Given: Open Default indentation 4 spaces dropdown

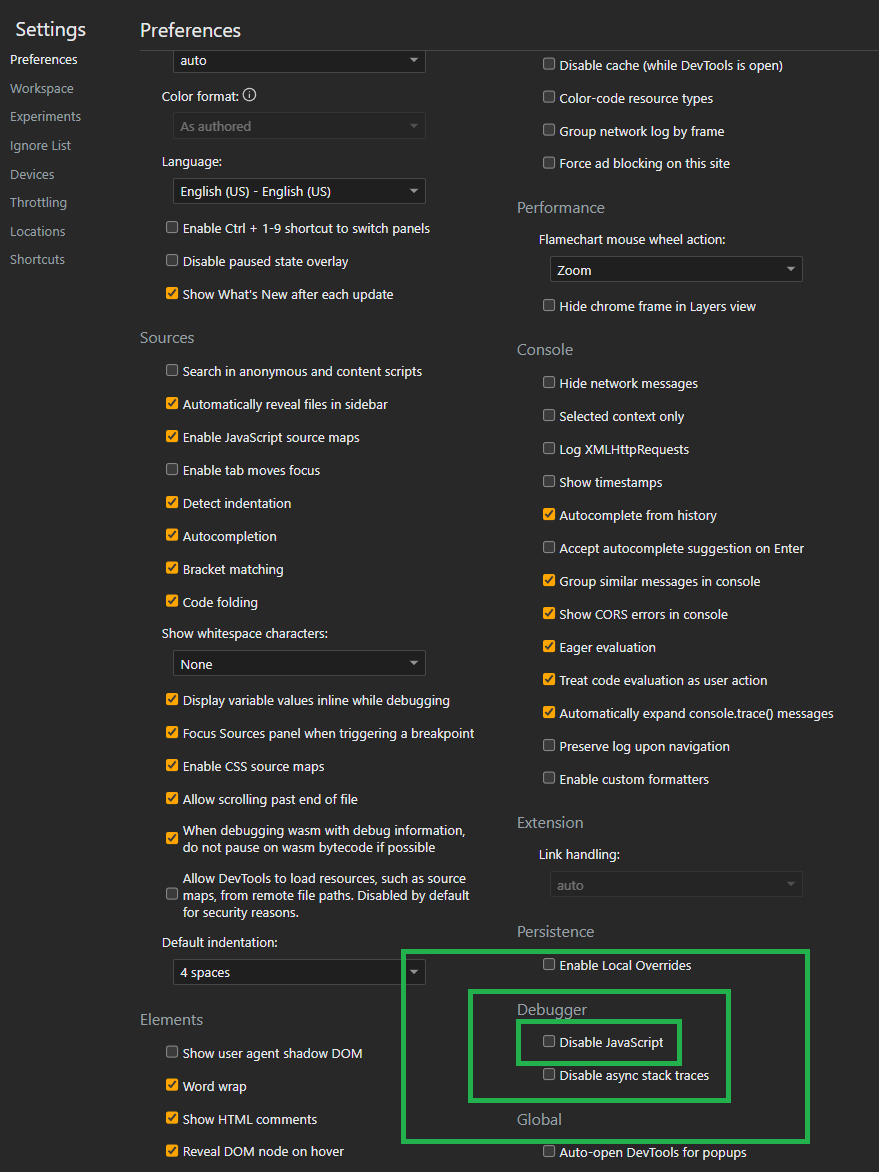Looking at the screenshot, I should tap(299, 972).
